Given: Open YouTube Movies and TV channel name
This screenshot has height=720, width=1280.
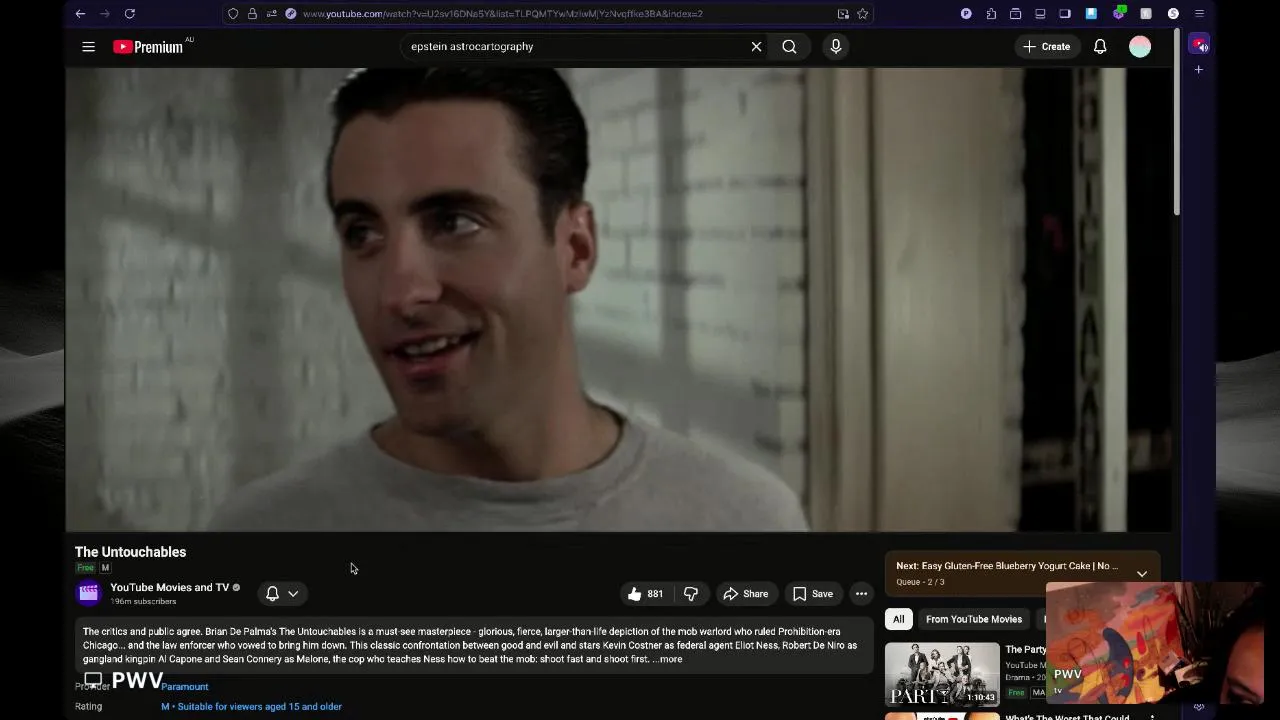Looking at the screenshot, I should point(169,587).
